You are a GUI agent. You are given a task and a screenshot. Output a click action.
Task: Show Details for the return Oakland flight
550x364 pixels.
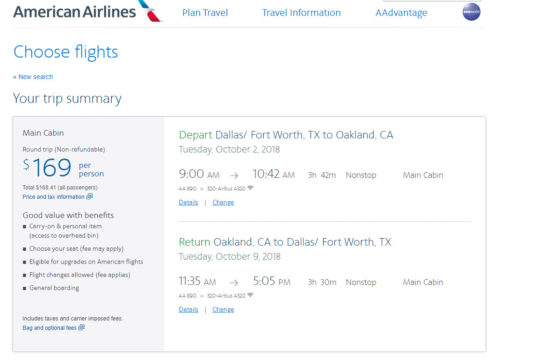tap(188, 309)
